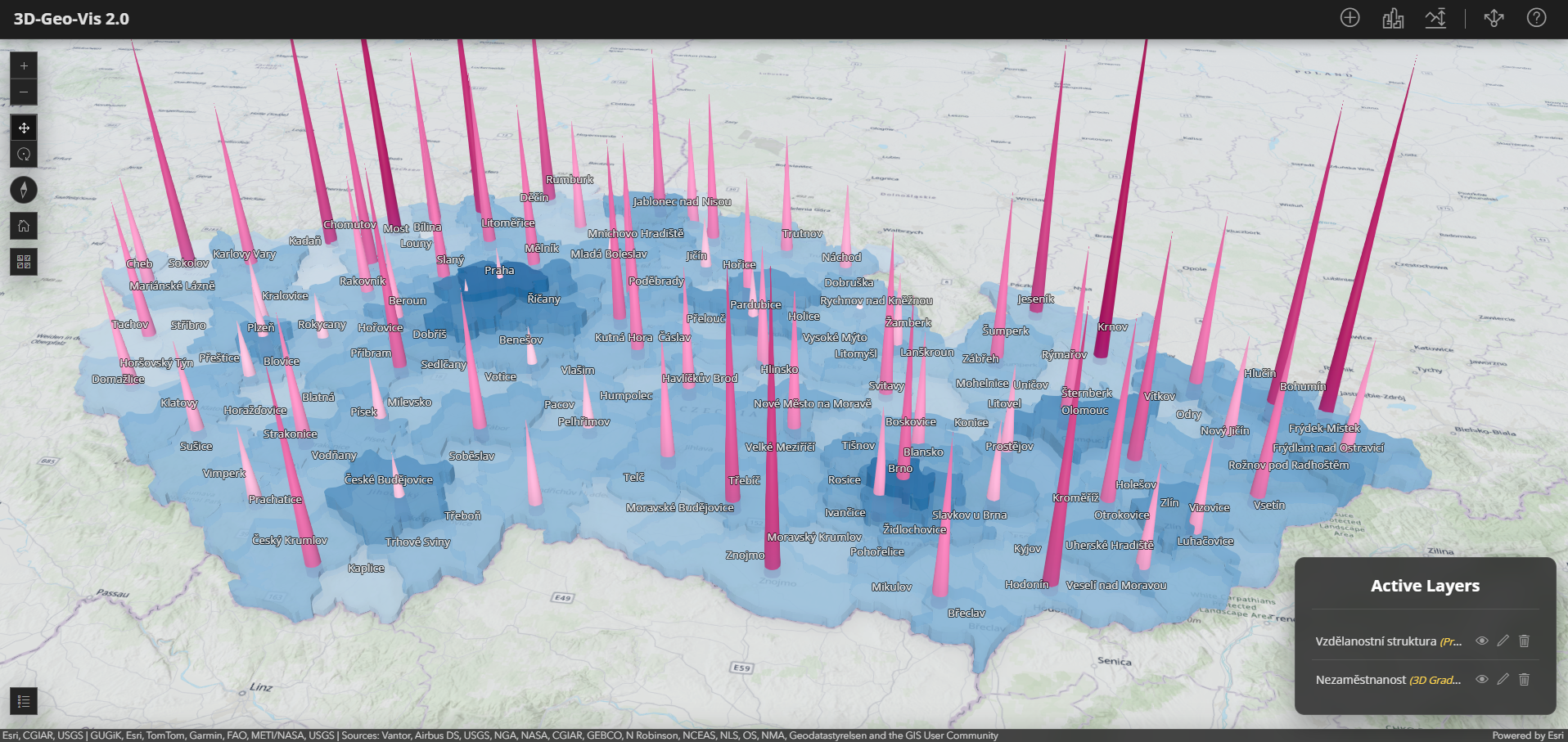Zoom in on the map

24,65
